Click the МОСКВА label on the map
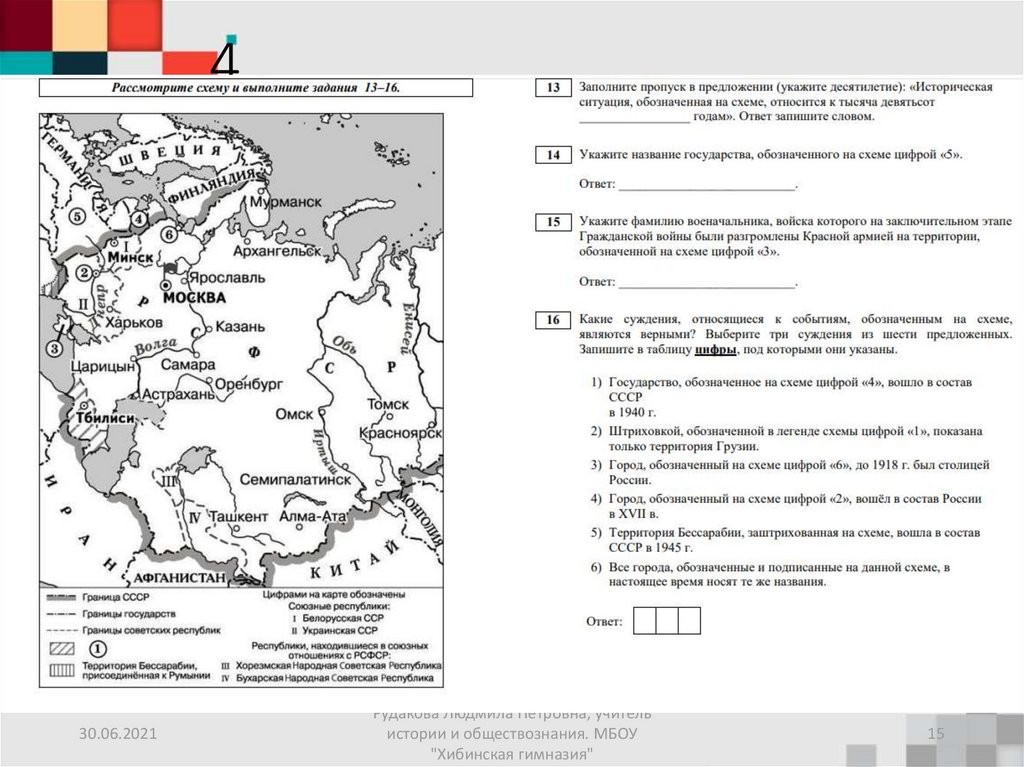The image size is (1024, 767). pyautogui.click(x=194, y=298)
